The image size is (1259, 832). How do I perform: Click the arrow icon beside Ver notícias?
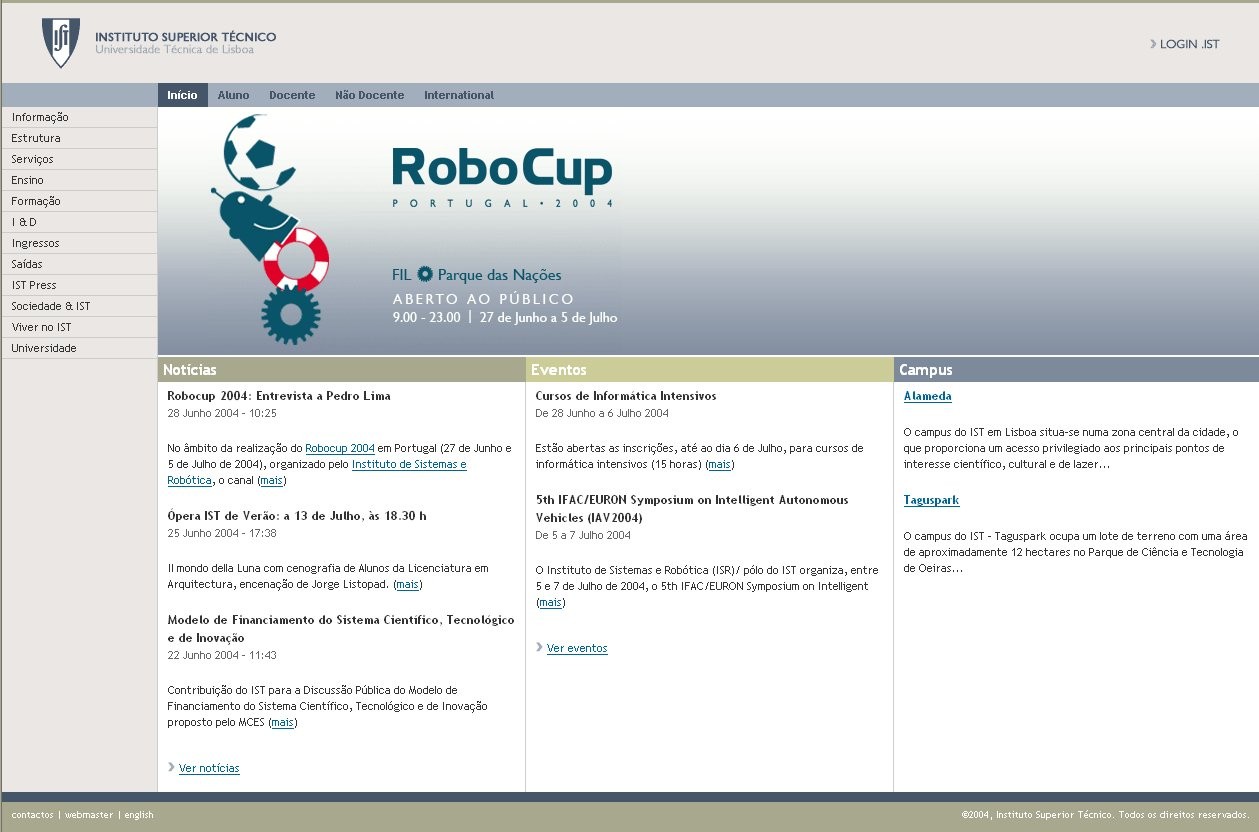point(172,767)
